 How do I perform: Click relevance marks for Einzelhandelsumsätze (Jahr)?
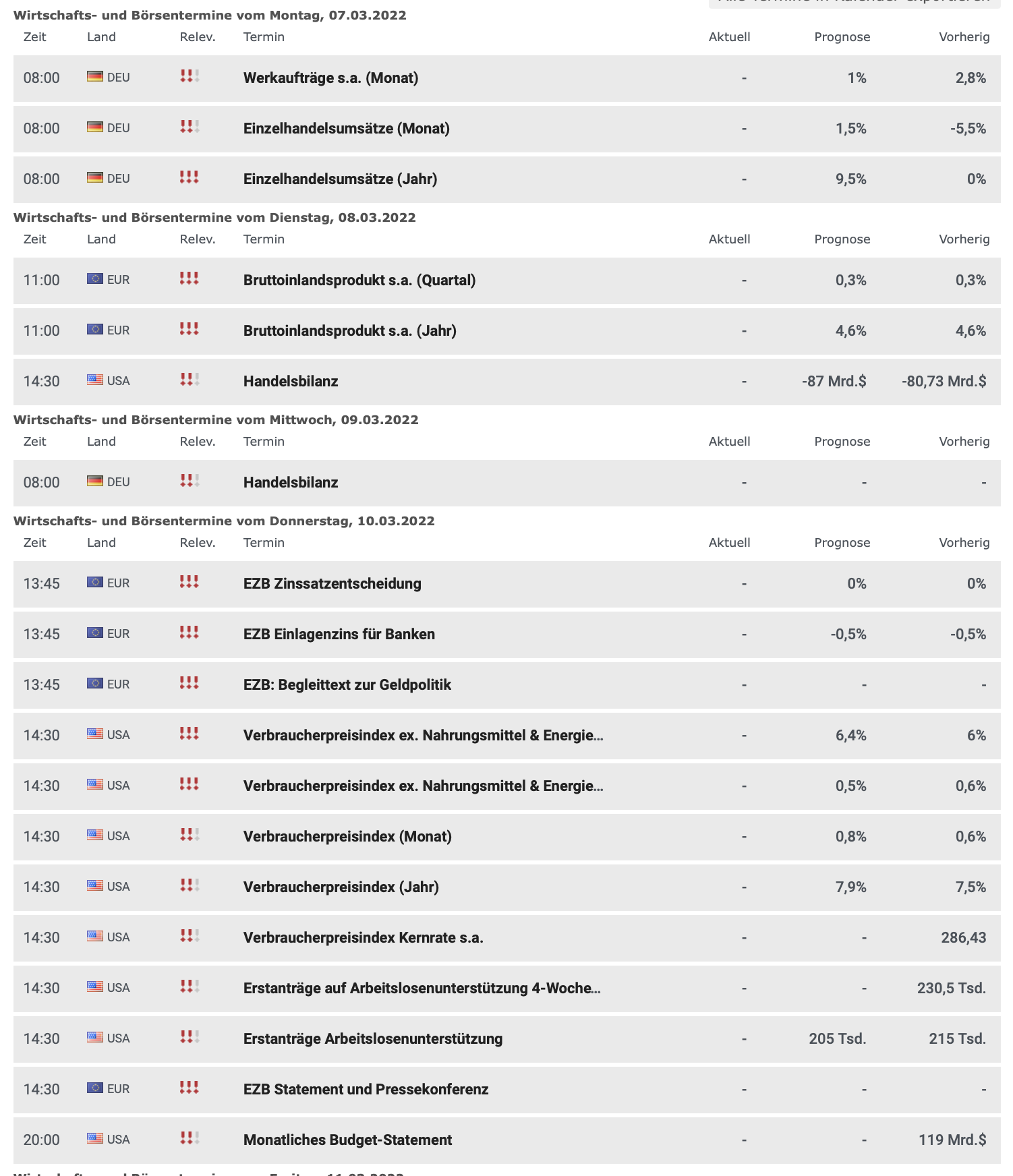pos(190,177)
